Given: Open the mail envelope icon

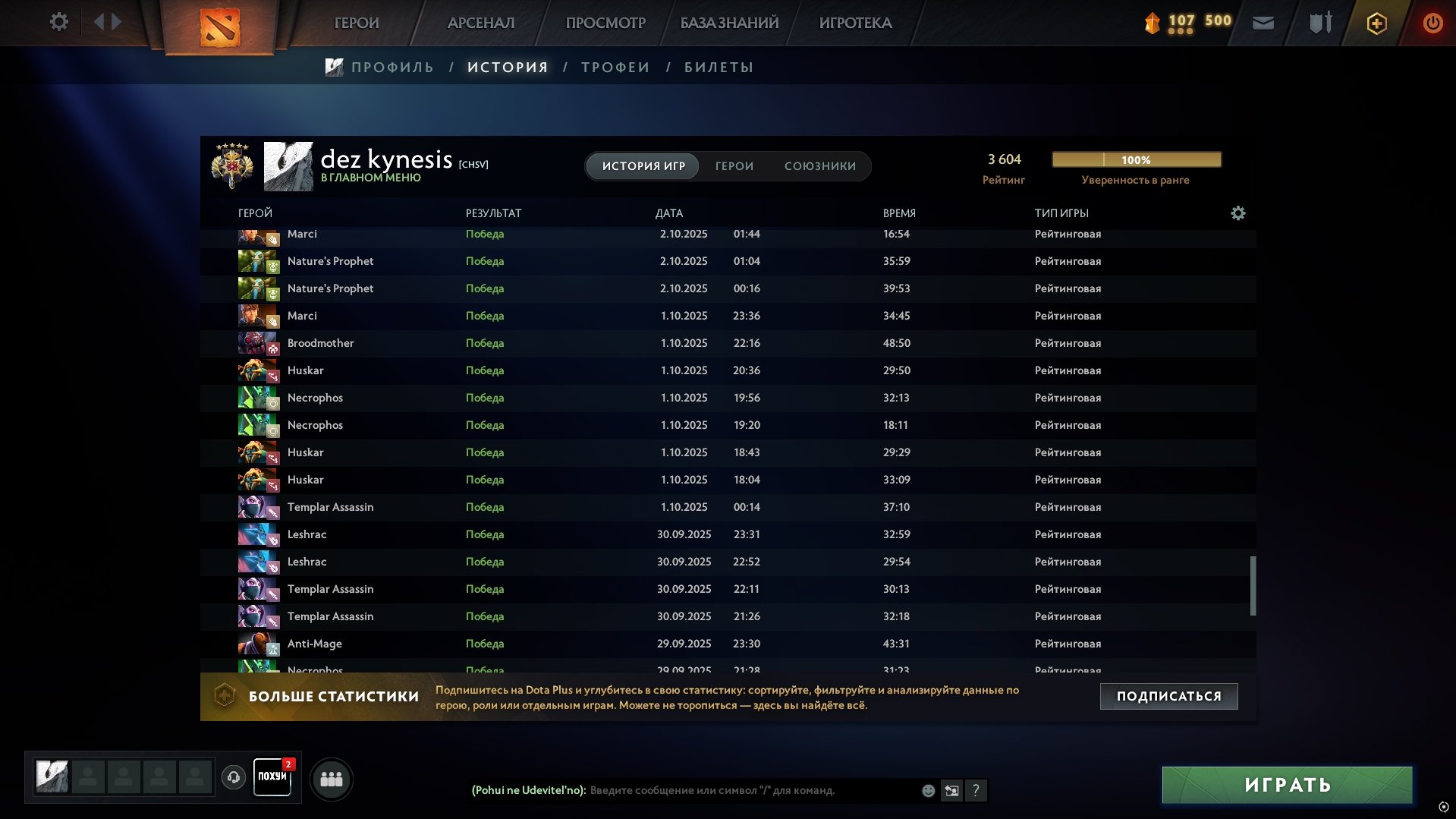Looking at the screenshot, I should tap(1263, 23).
